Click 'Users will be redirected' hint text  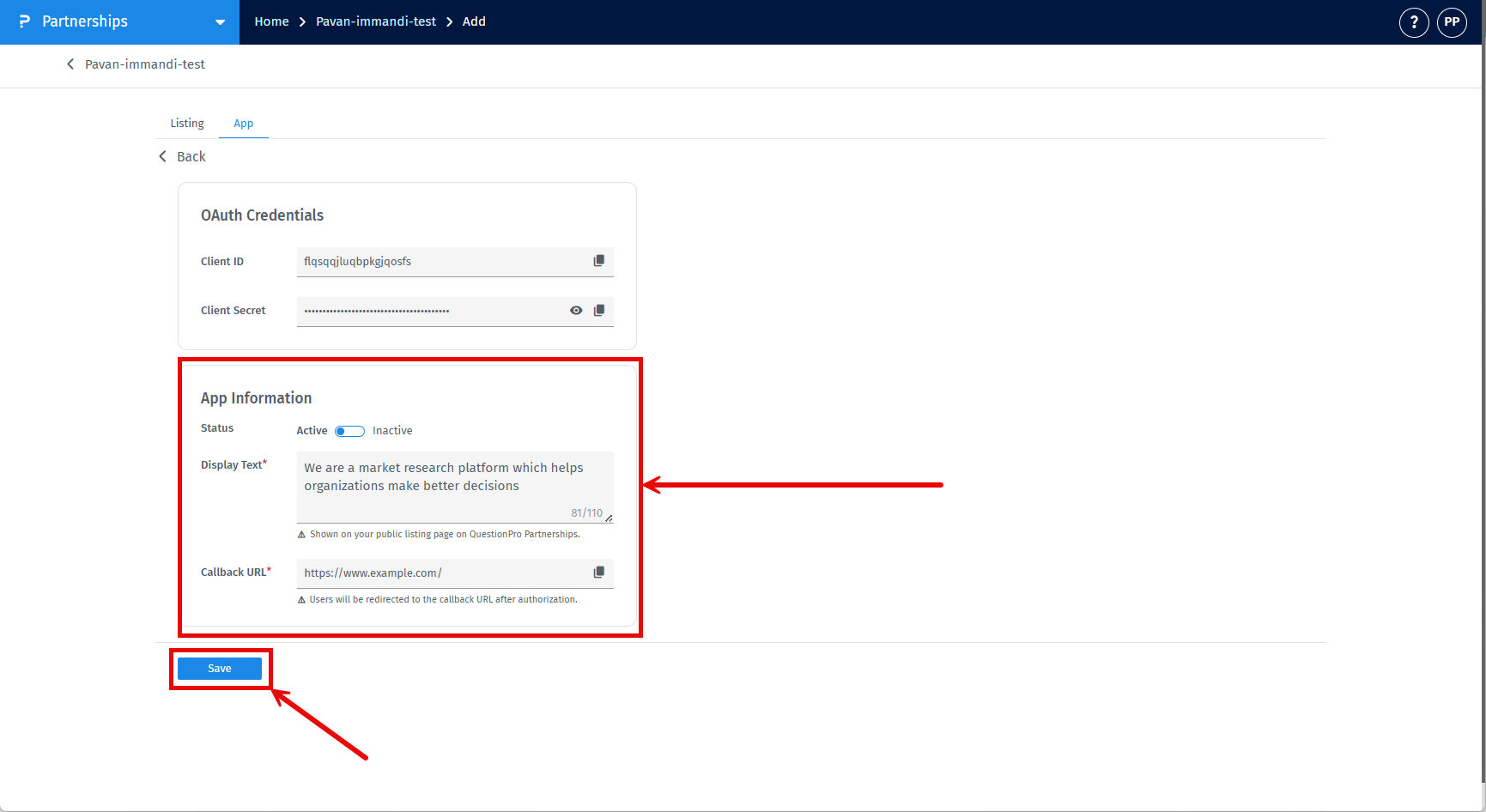(x=444, y=599)
